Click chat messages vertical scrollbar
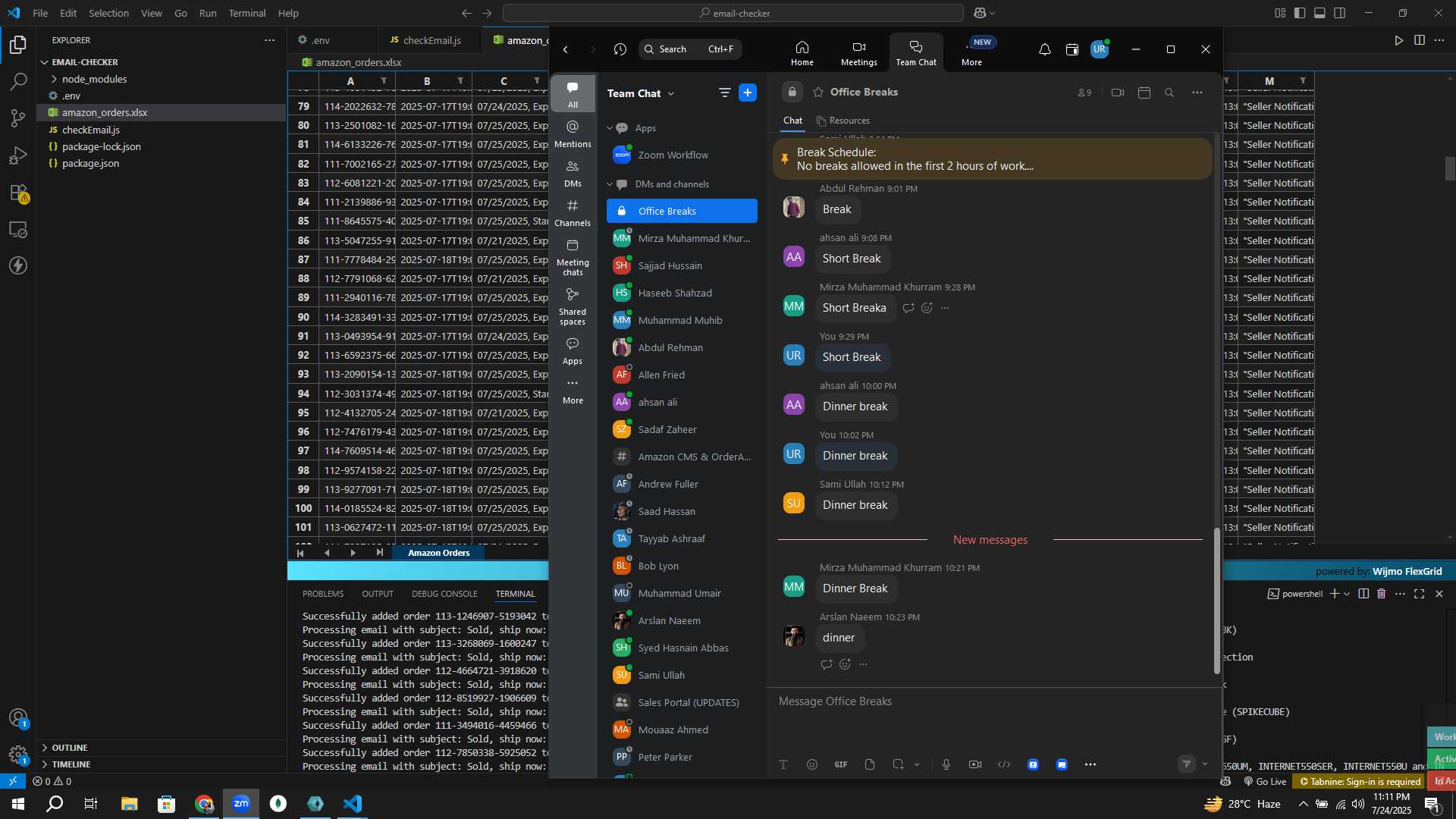Image resolution: width=1456 pixels, height=819 pixels. click(x=1217, y=601)
